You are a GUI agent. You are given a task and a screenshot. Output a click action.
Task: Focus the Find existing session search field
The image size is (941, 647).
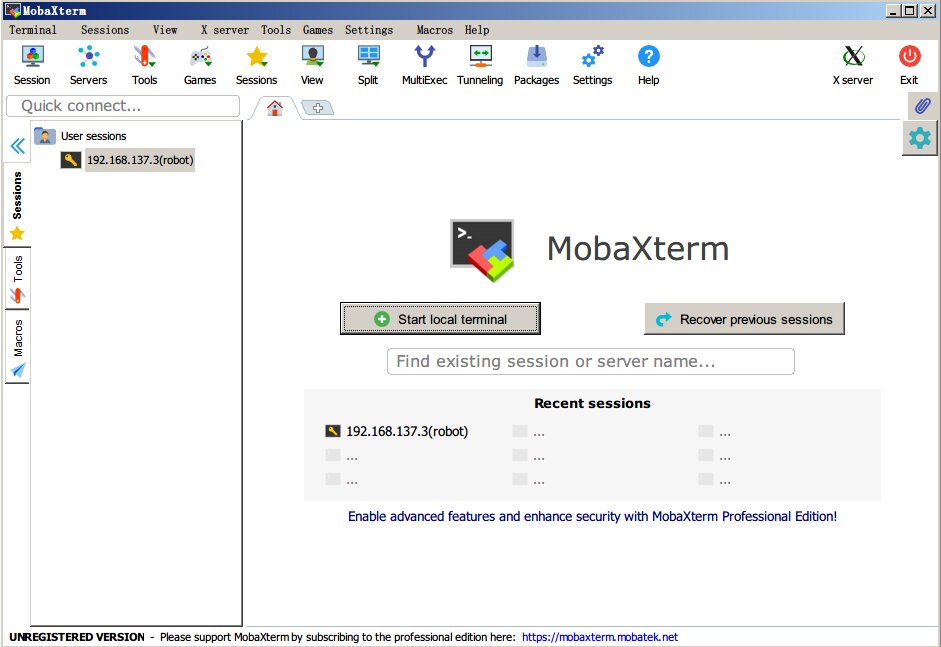click(x=591, y=361)
